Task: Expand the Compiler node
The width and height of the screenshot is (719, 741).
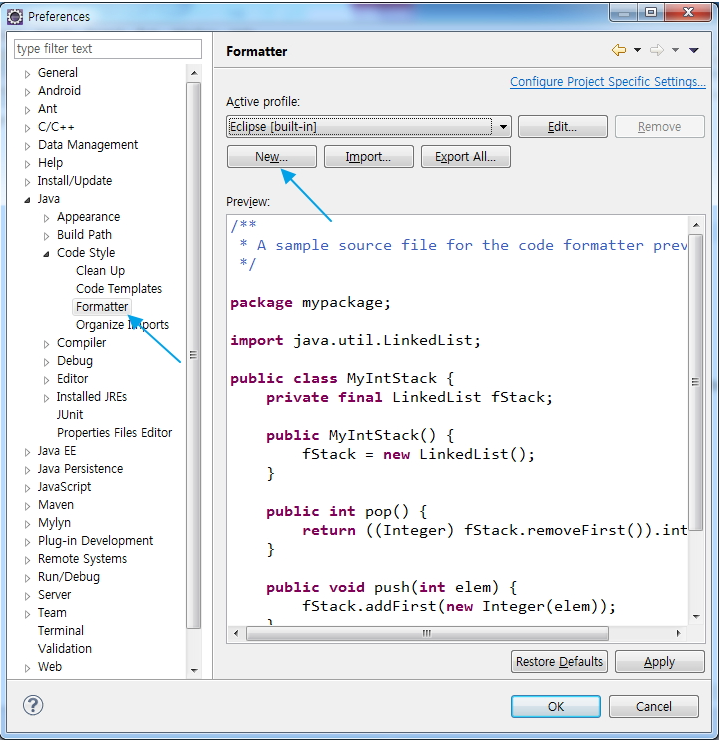Action: coord(46,344)
